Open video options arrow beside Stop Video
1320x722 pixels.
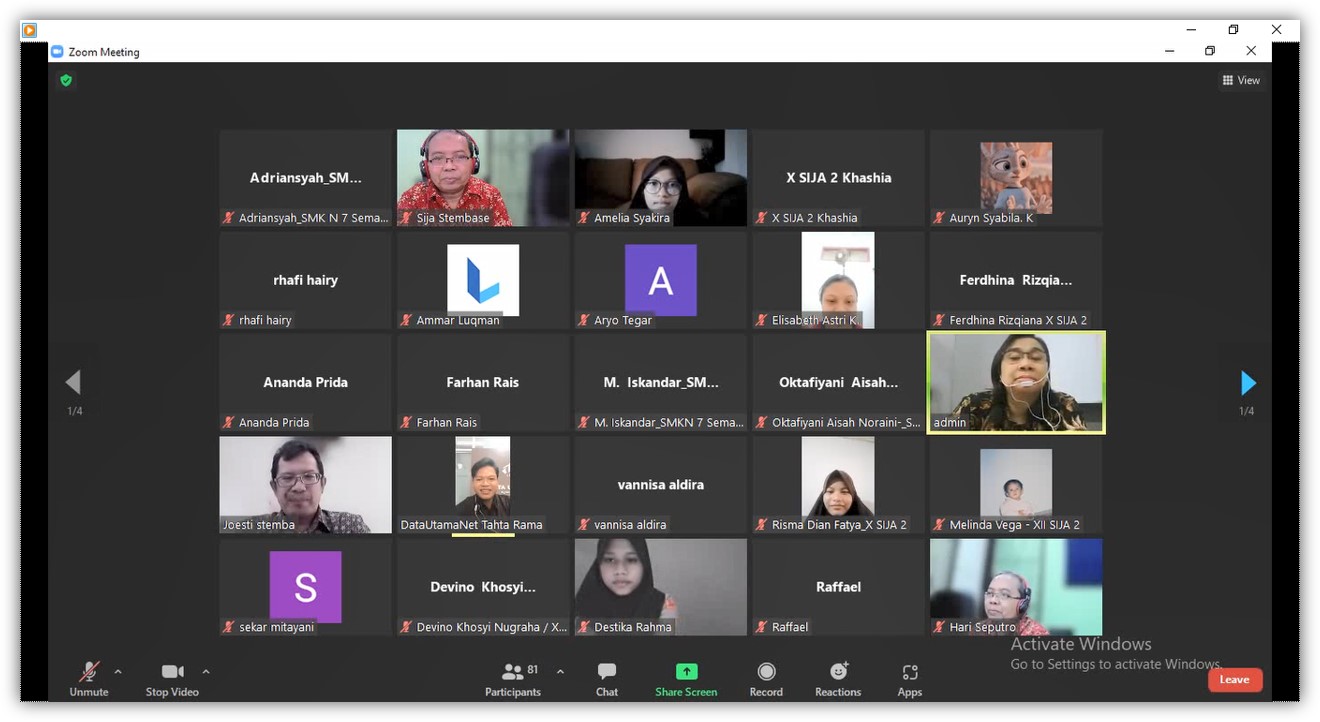pos(206,671)
